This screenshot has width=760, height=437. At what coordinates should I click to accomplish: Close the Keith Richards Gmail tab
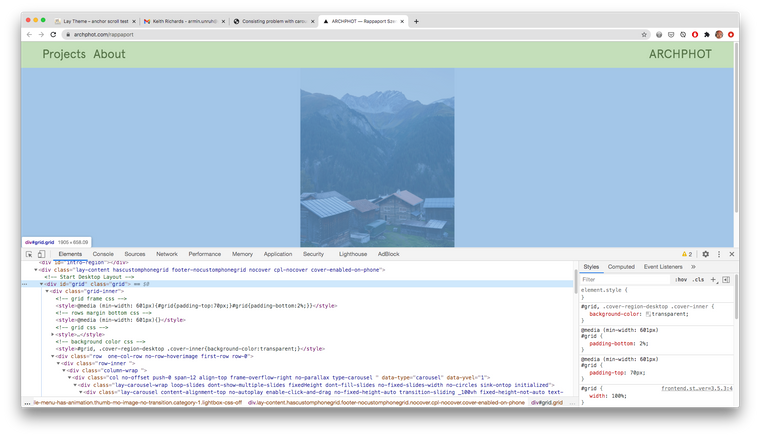point(223,21)
